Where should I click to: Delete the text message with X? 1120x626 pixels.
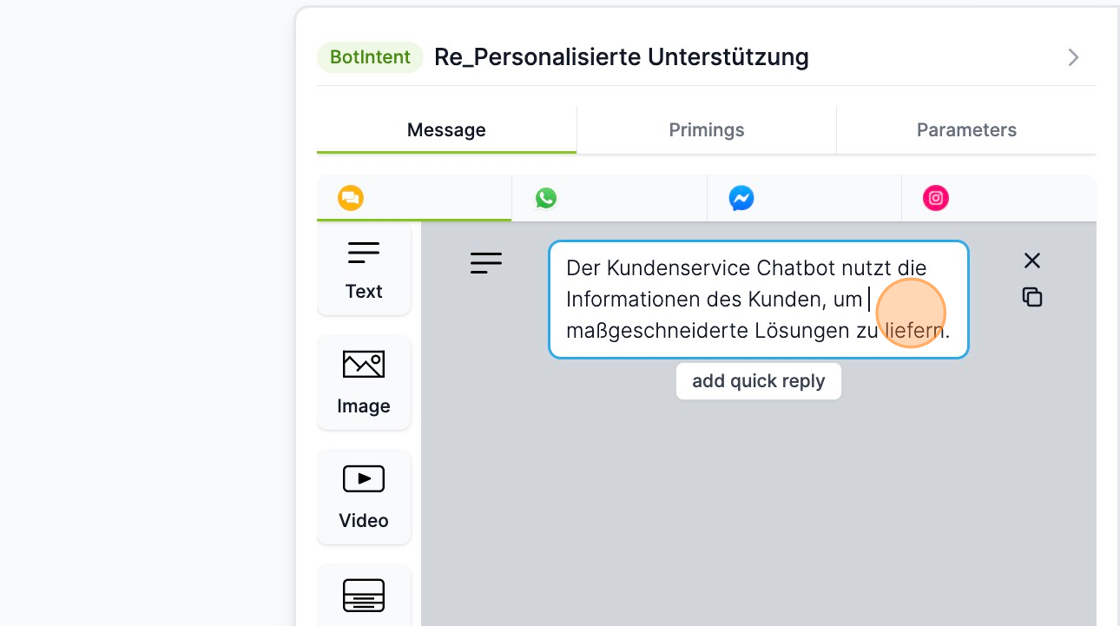click(1032, 261)
